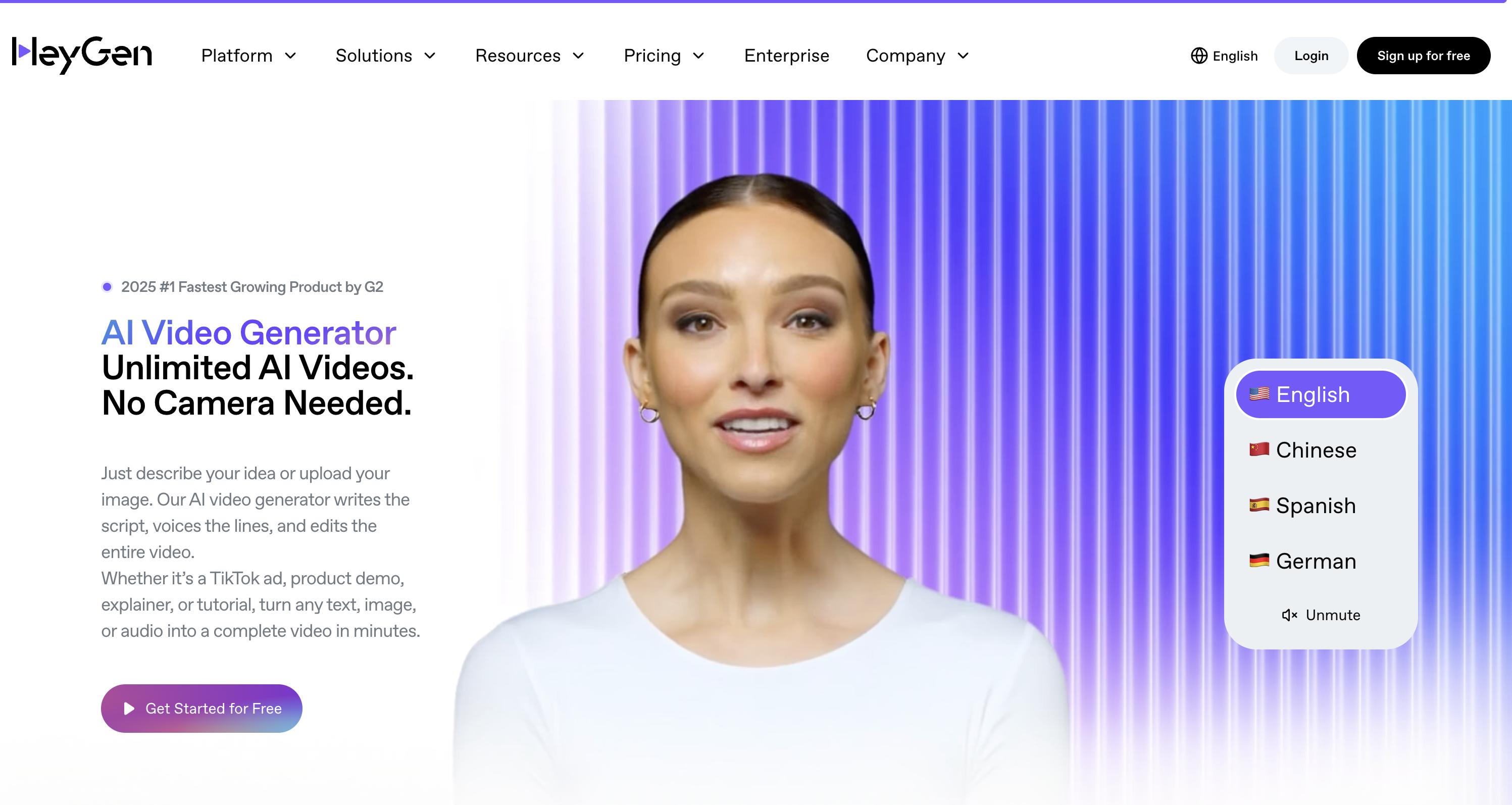Select the highlighted English language pill

[x=1321, y=394]
